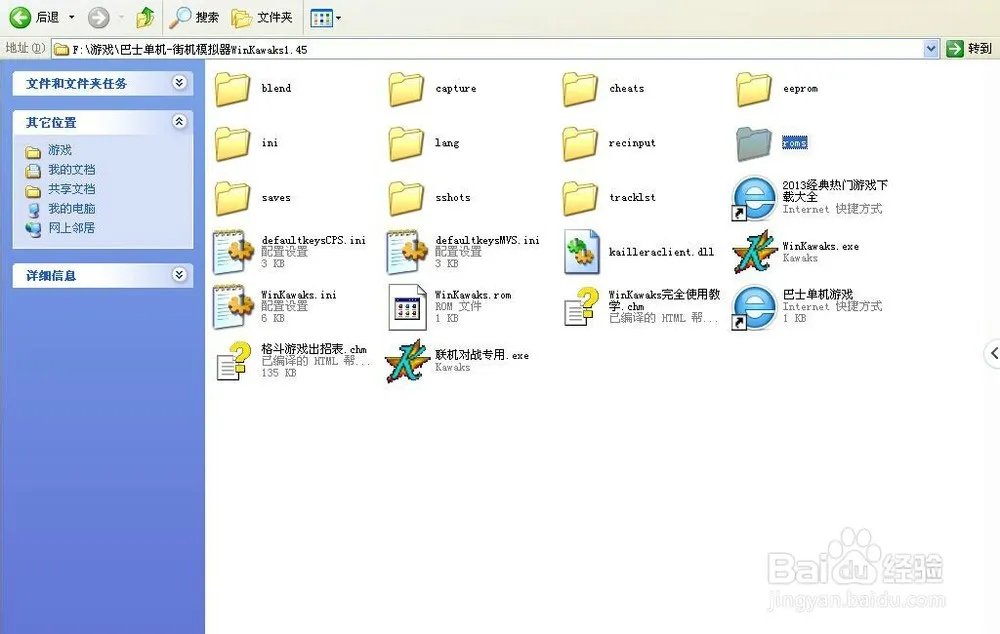Select WinKawaks完全使用教学.chm help file icon

(581, 307)
